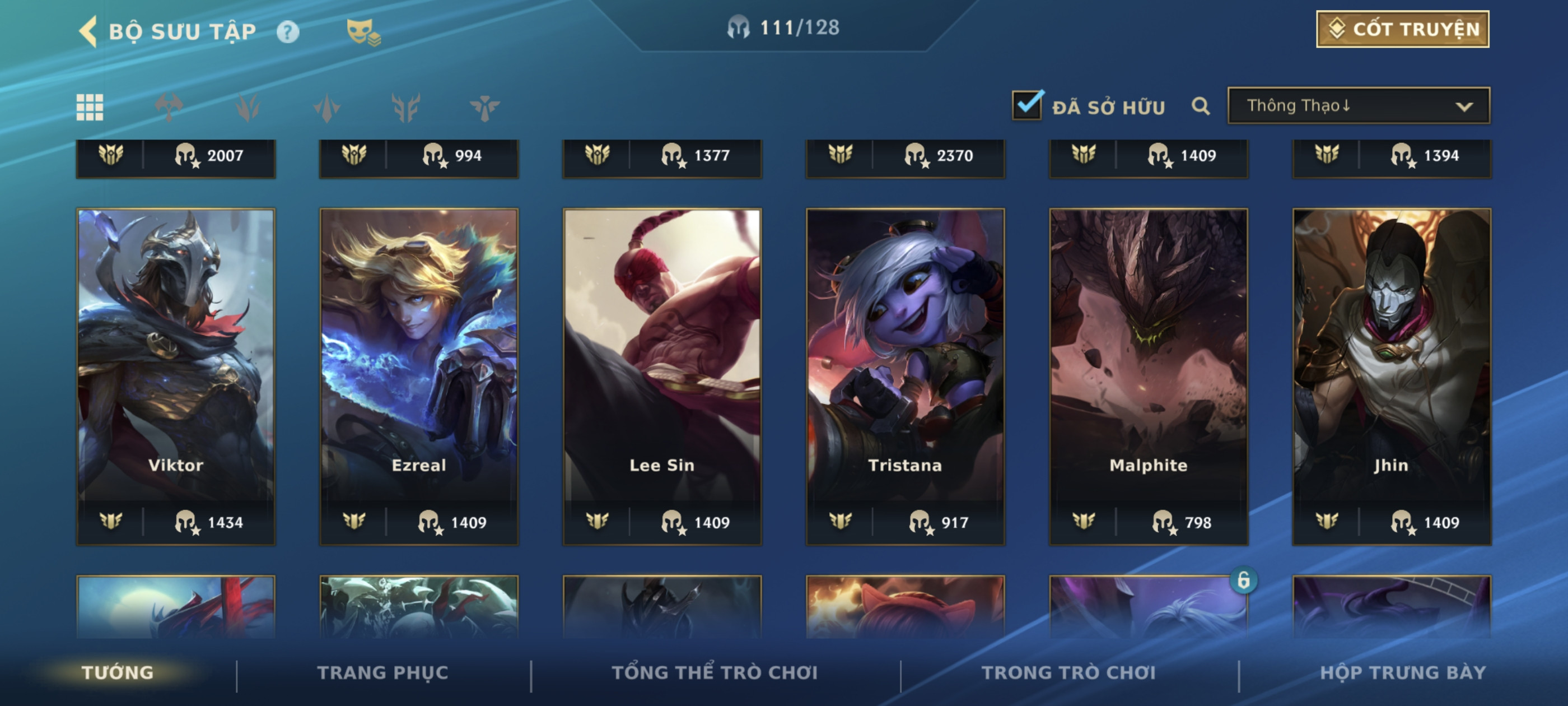This screenshot has width=1568, height=706.
Task: Click the sort dropdown chevron arrow
Action: (1464, 106)
